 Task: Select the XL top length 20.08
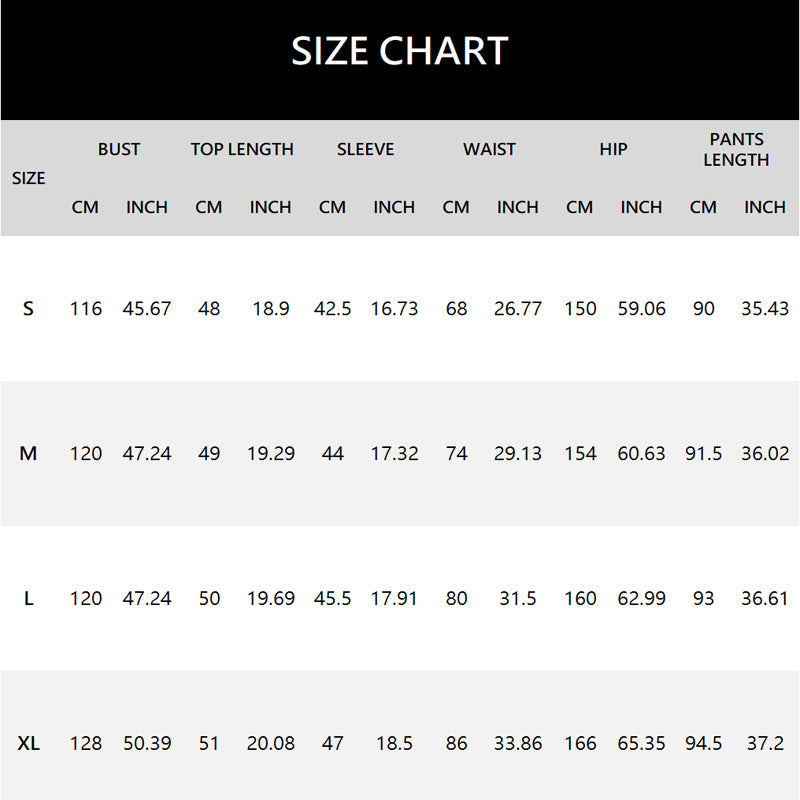pyautogui.click(x=271, y=744)
